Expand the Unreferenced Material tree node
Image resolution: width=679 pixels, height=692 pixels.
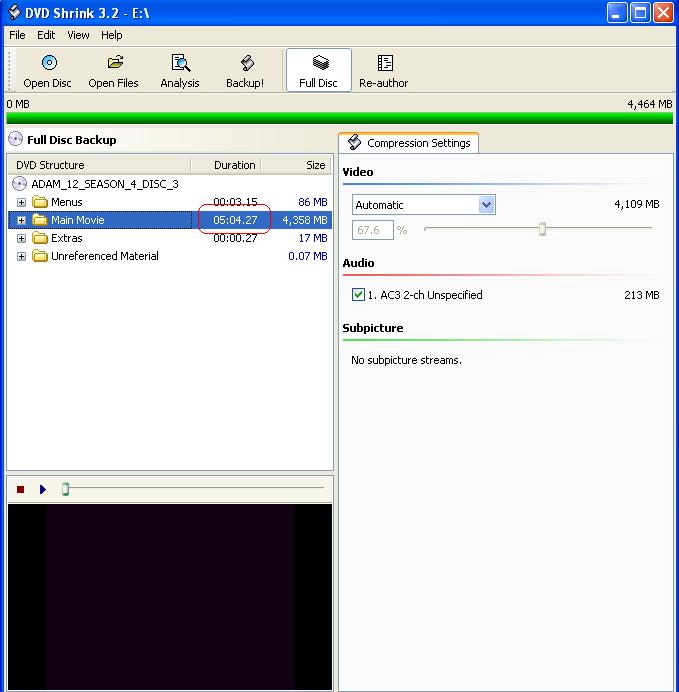21,256
